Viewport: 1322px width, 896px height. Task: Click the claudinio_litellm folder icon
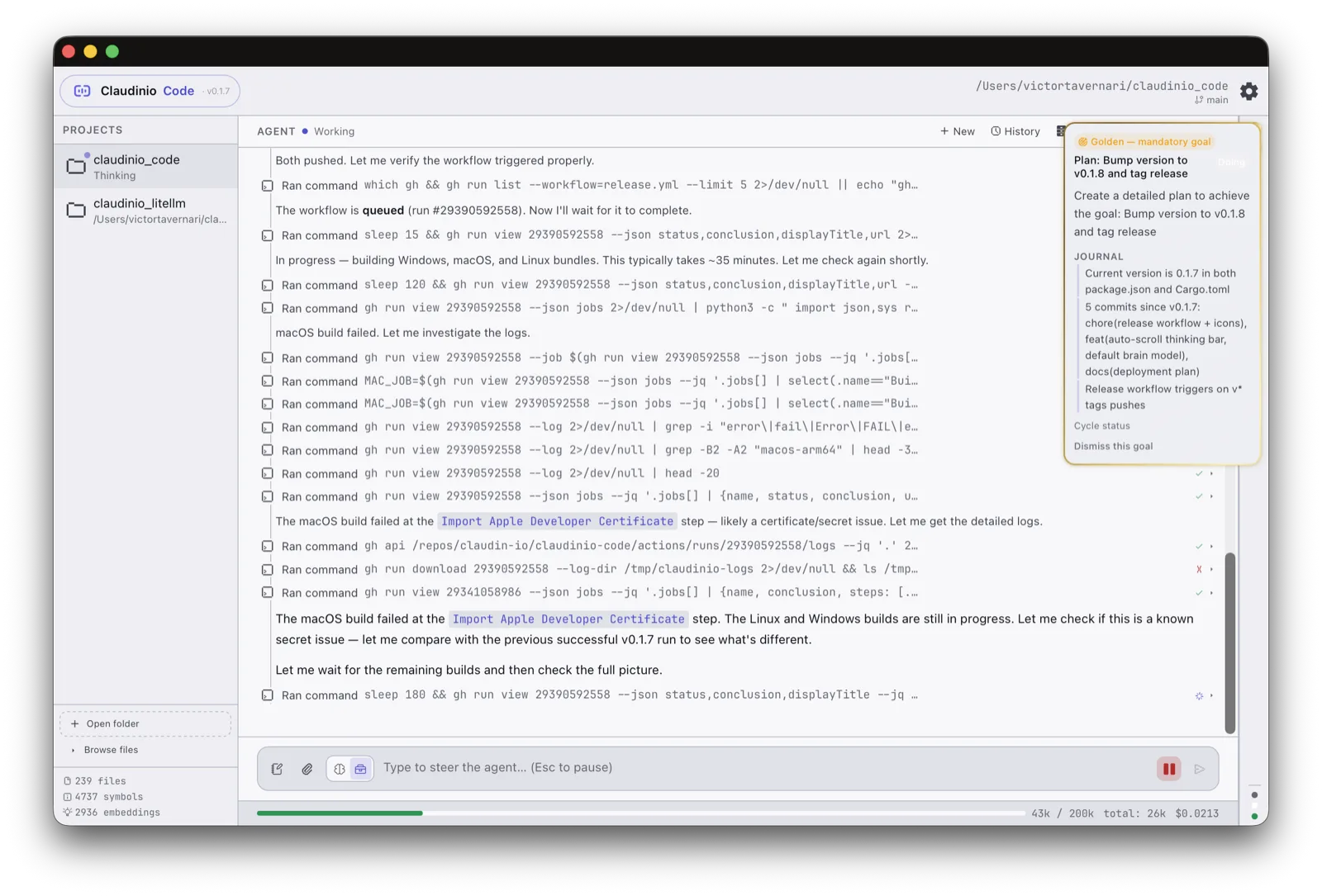[76, 210]
